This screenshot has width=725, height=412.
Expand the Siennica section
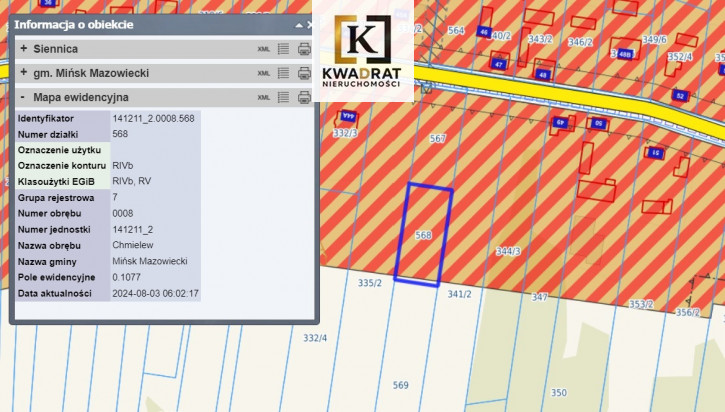pyautogui.click(x=24, y=48)
